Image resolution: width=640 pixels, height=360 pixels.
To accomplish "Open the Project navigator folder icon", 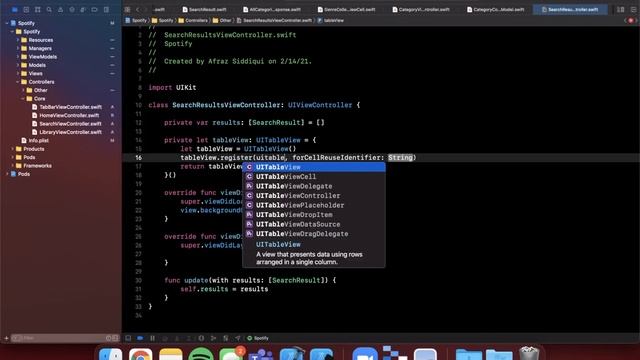I will (x=15, y=9).
